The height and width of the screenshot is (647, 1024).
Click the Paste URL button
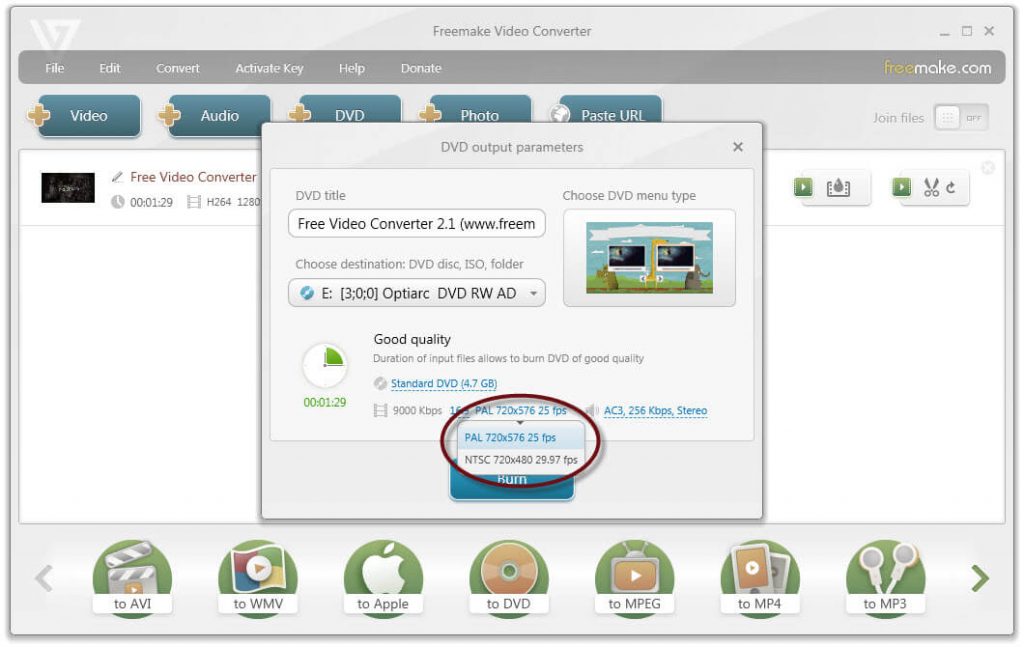point(611,111)
